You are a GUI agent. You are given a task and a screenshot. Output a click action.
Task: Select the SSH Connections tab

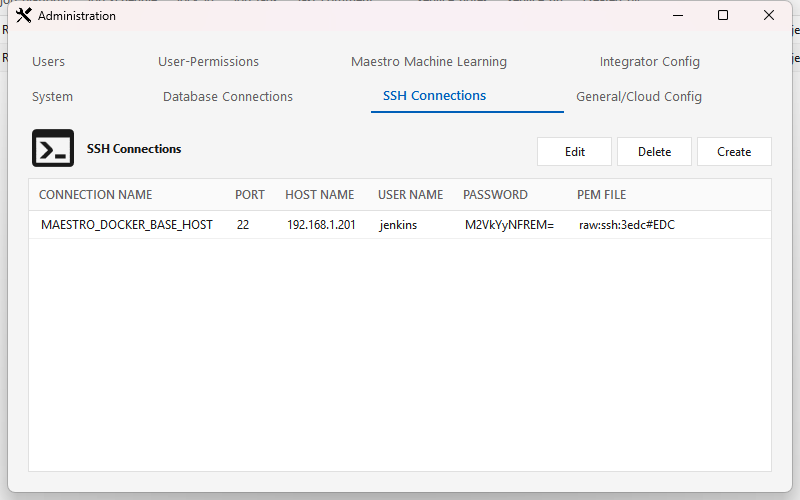(434, 95)
